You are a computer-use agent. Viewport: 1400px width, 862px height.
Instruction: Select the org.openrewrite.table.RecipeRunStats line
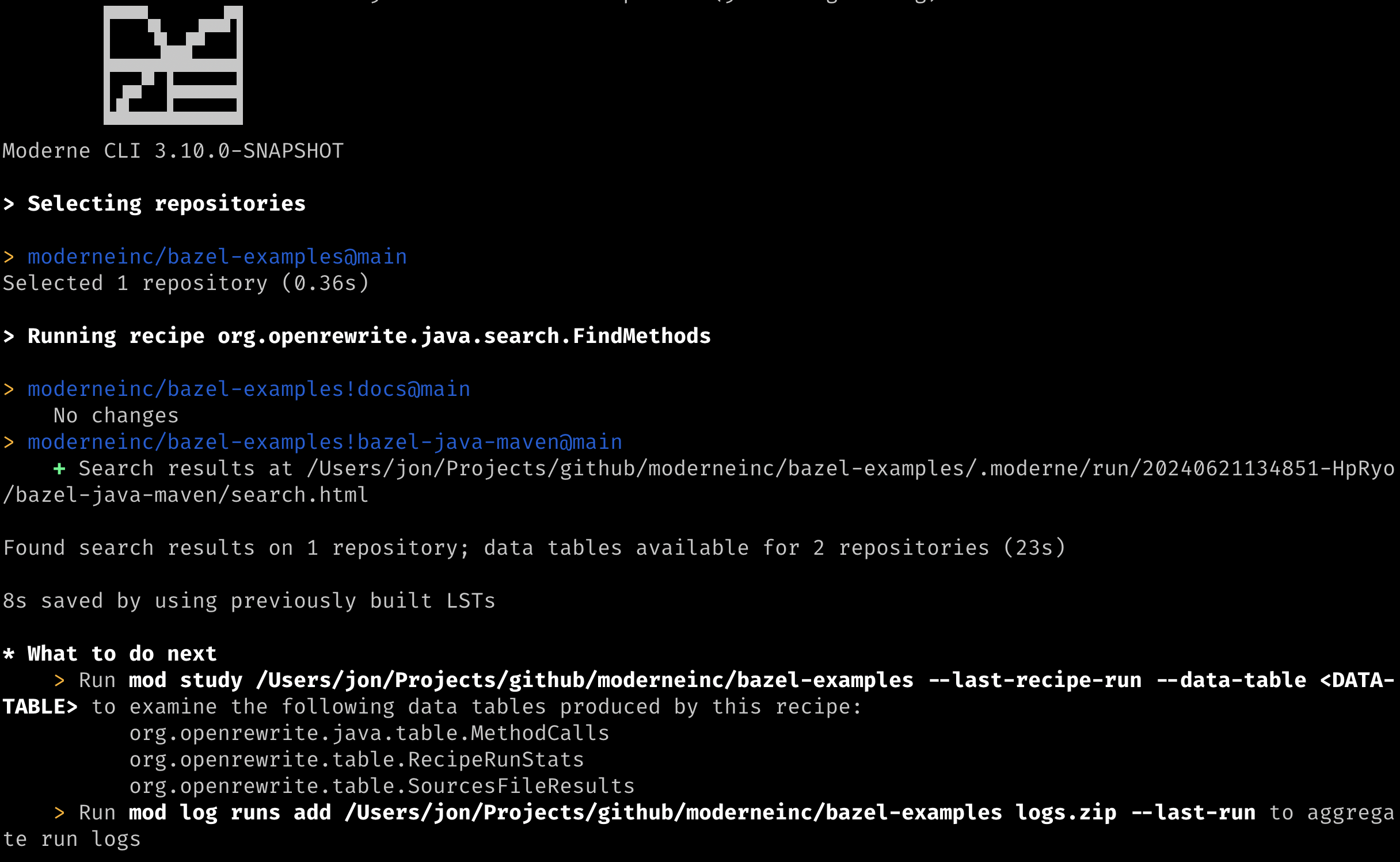(x=356, y=760)
